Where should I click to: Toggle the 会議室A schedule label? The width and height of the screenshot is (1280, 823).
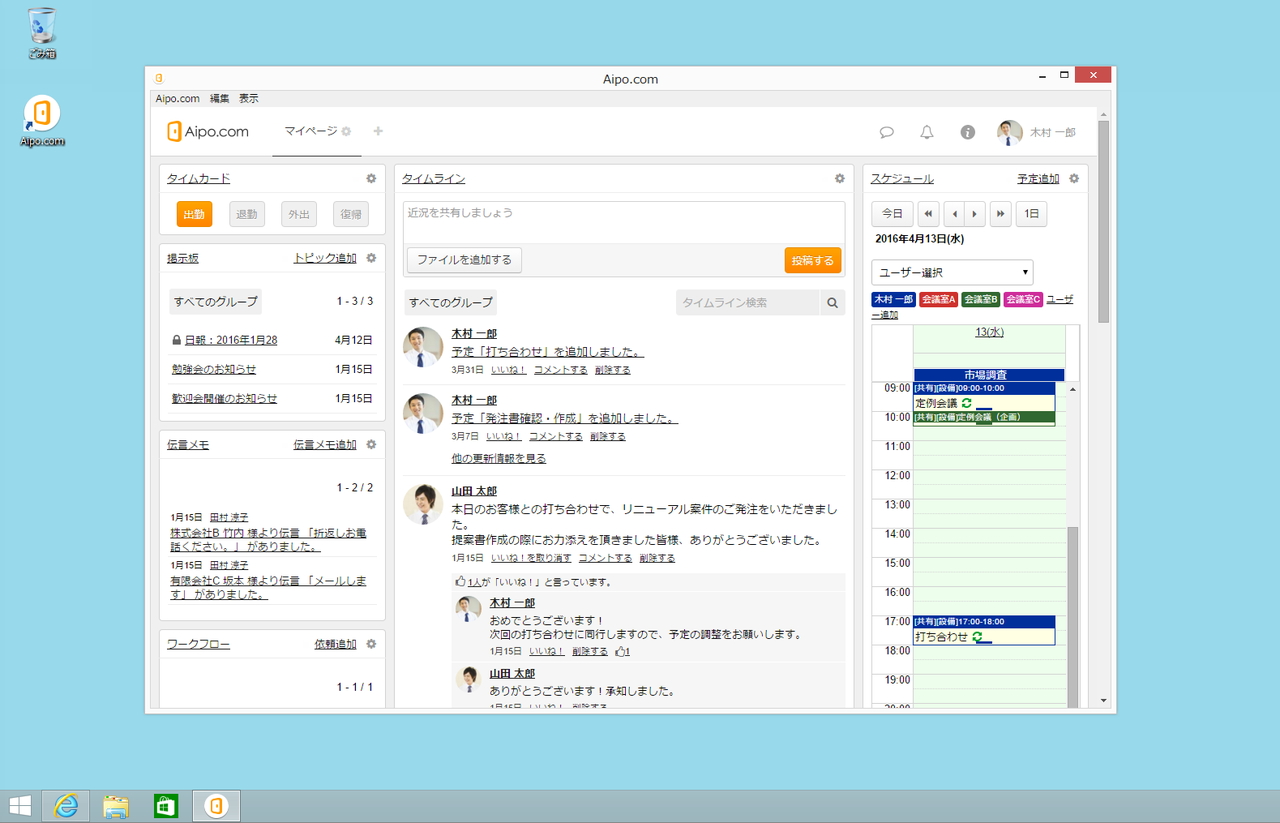(x=937, y=299)
